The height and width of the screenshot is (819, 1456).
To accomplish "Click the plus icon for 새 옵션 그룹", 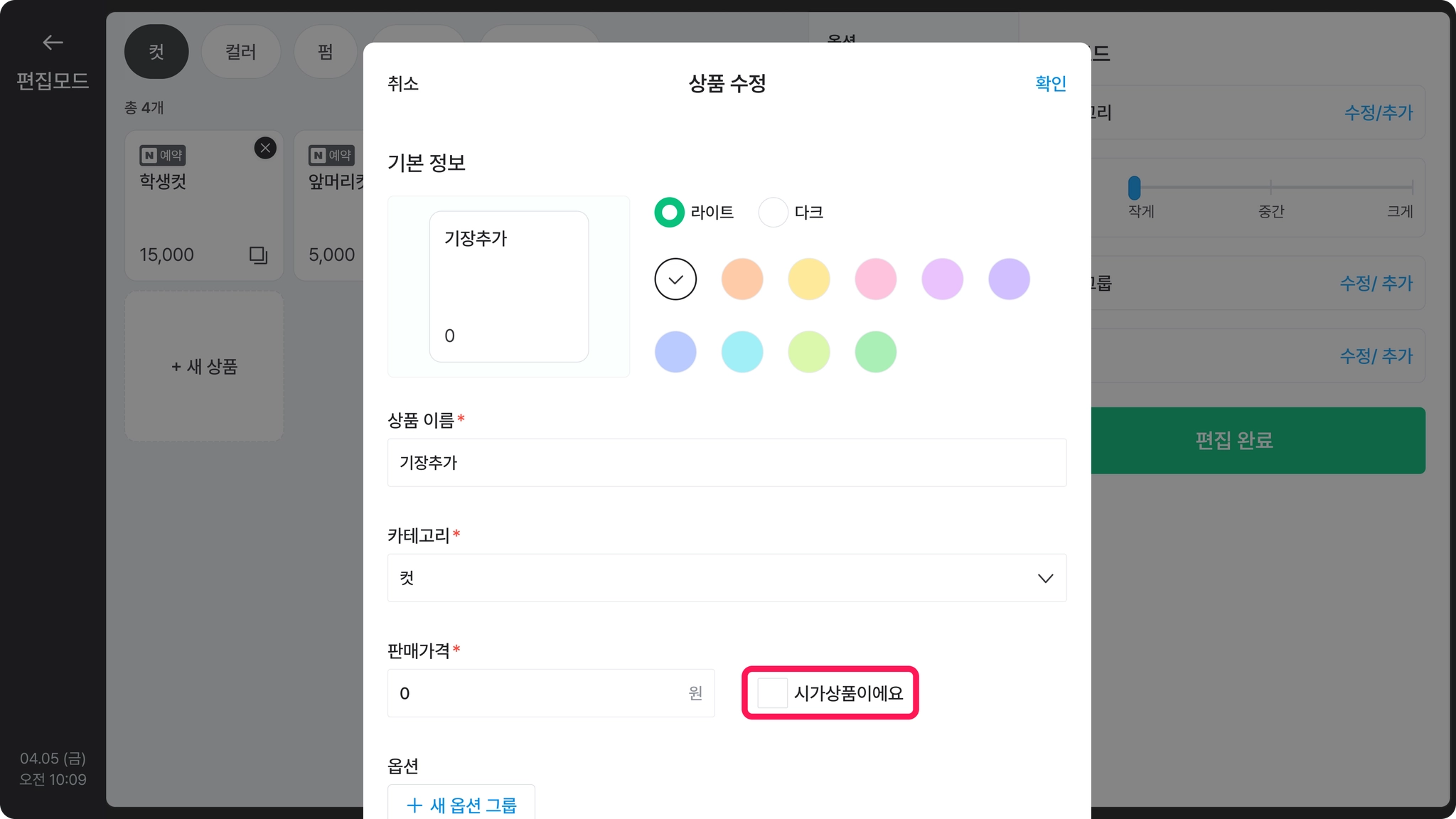I will tap(414, 805).
